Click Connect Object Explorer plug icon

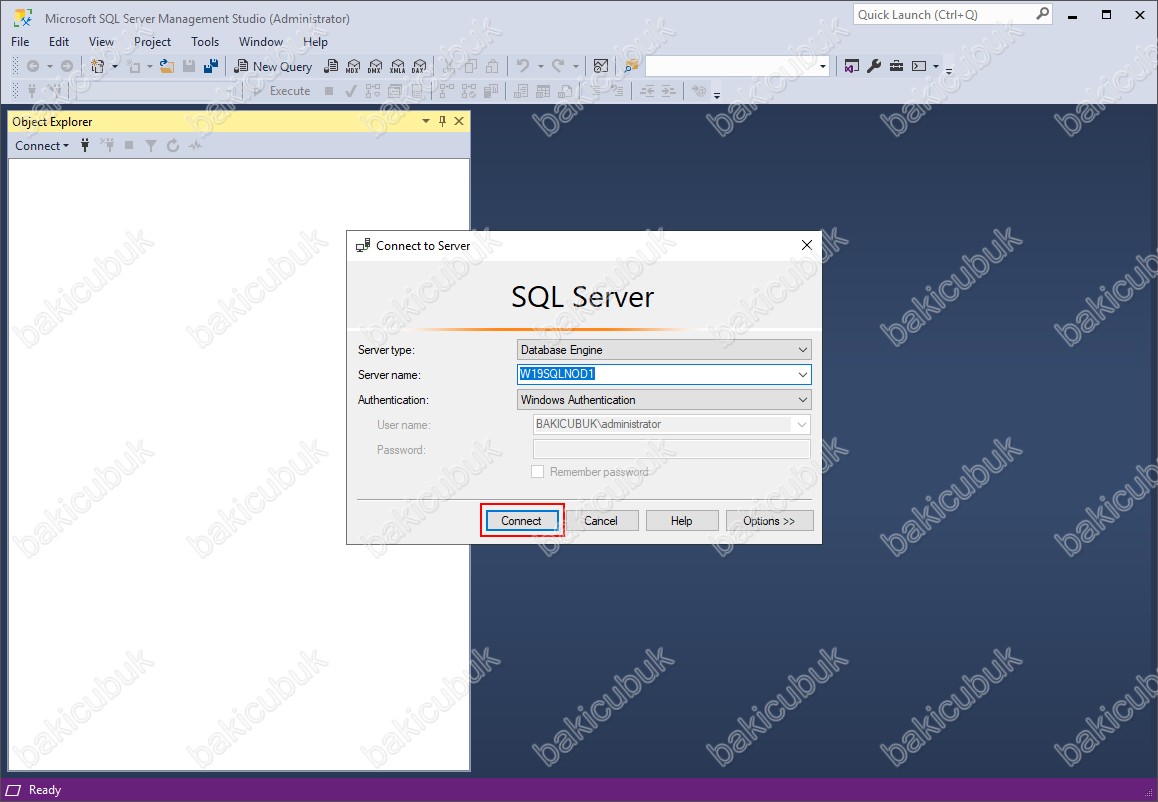(85, 145)
